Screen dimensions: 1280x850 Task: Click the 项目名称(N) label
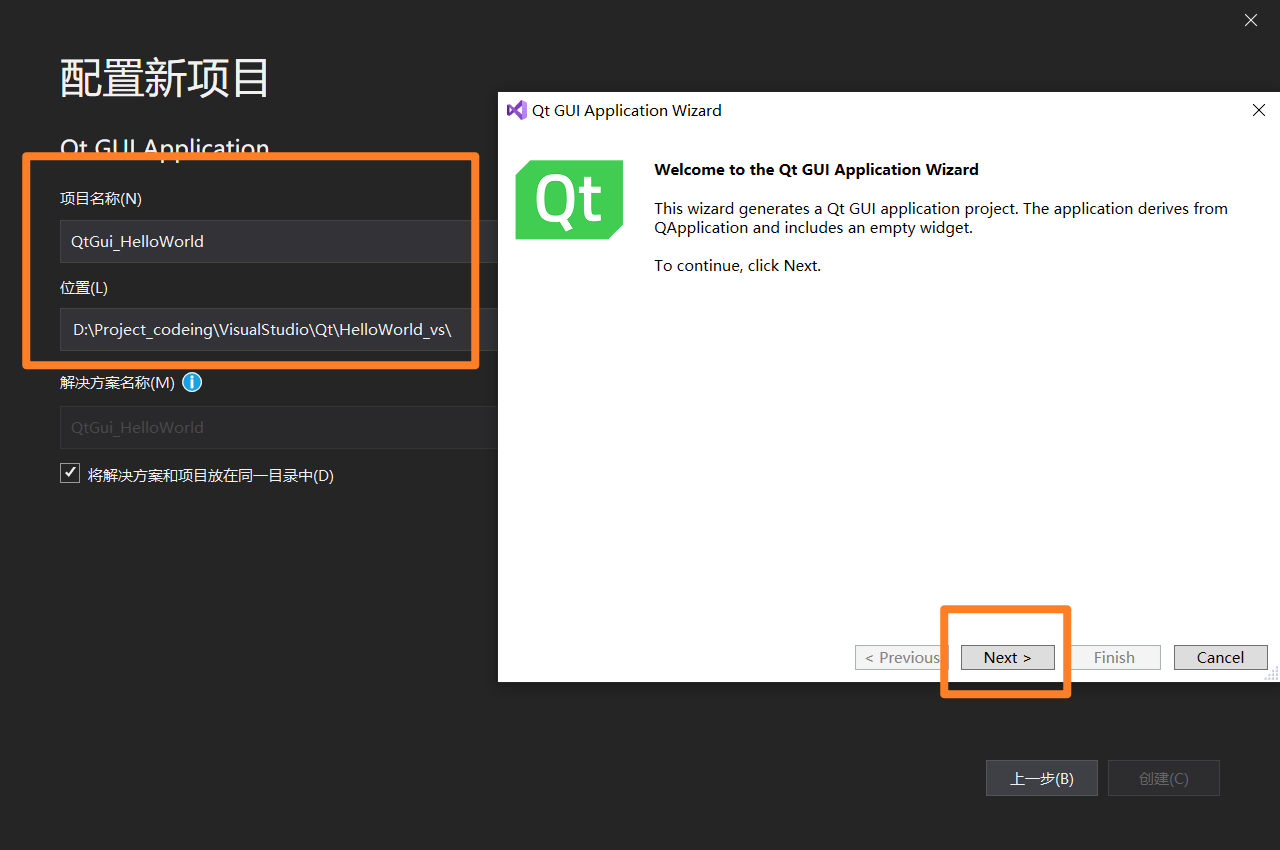click(101, 198)
